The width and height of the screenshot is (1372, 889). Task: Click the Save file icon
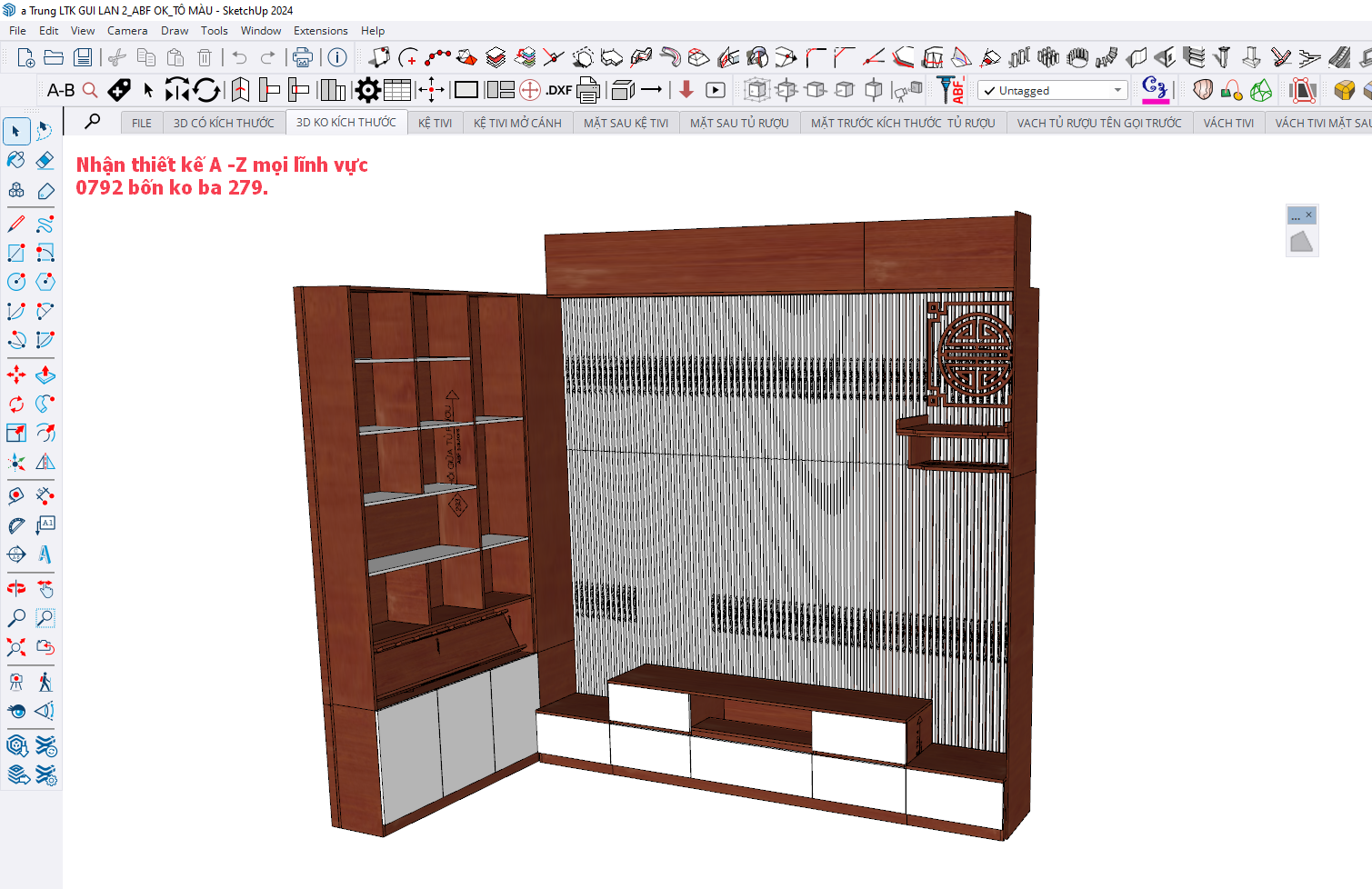tap(83, 58)
